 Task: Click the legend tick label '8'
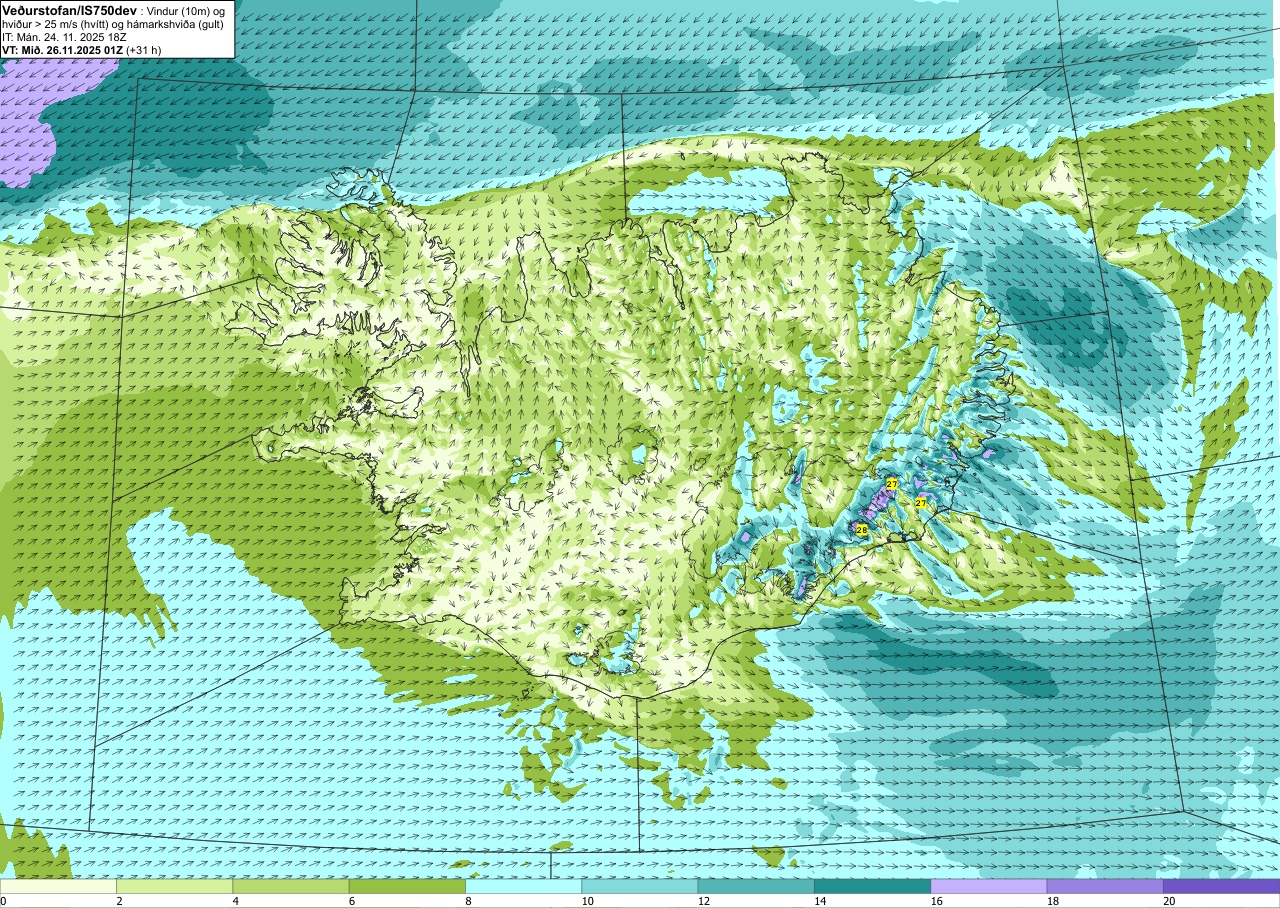(468, 901)
